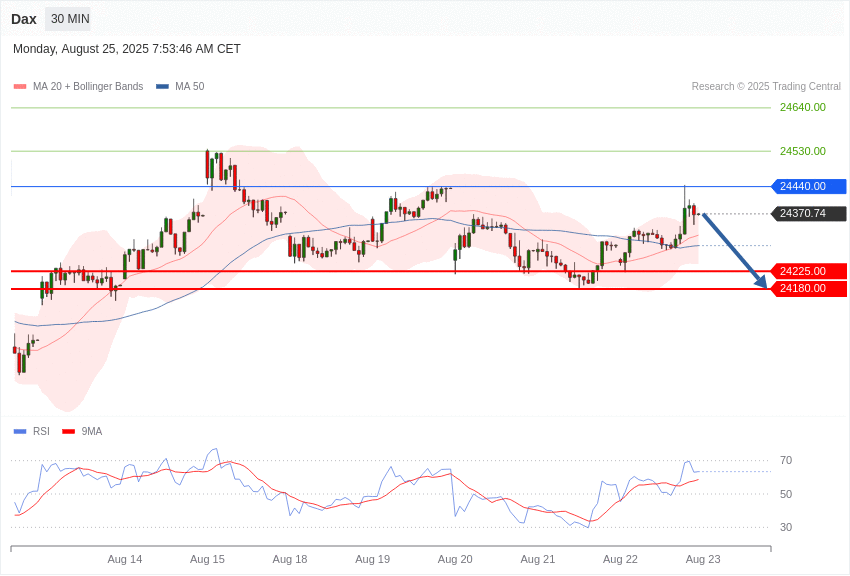
Task: Click the Dax chart title
Action: point(24,19)
